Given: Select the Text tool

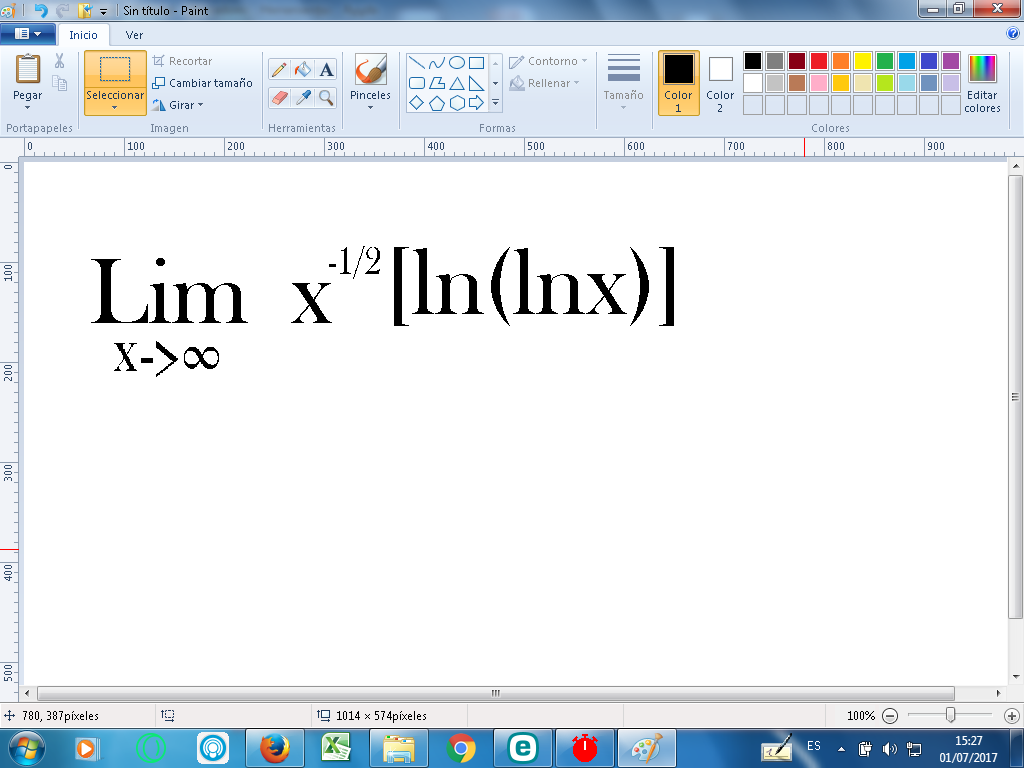Looking at the screenshot, I should 326,70.
